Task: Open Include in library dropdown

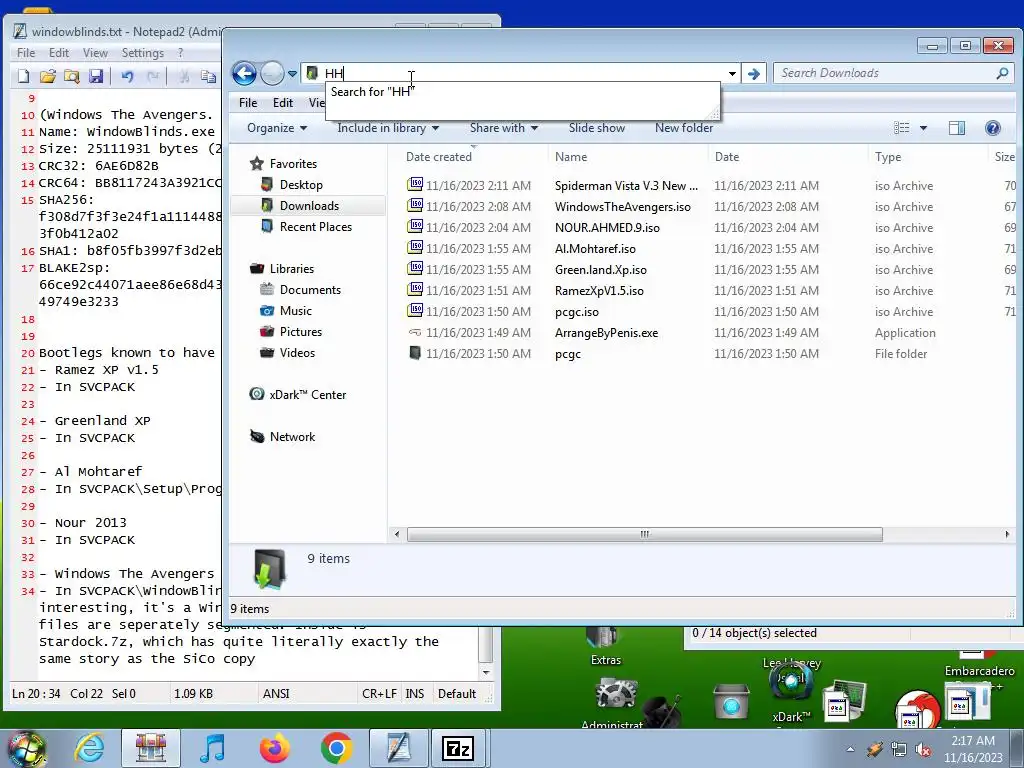Action: pyautogui.click(x=388, y=128)
